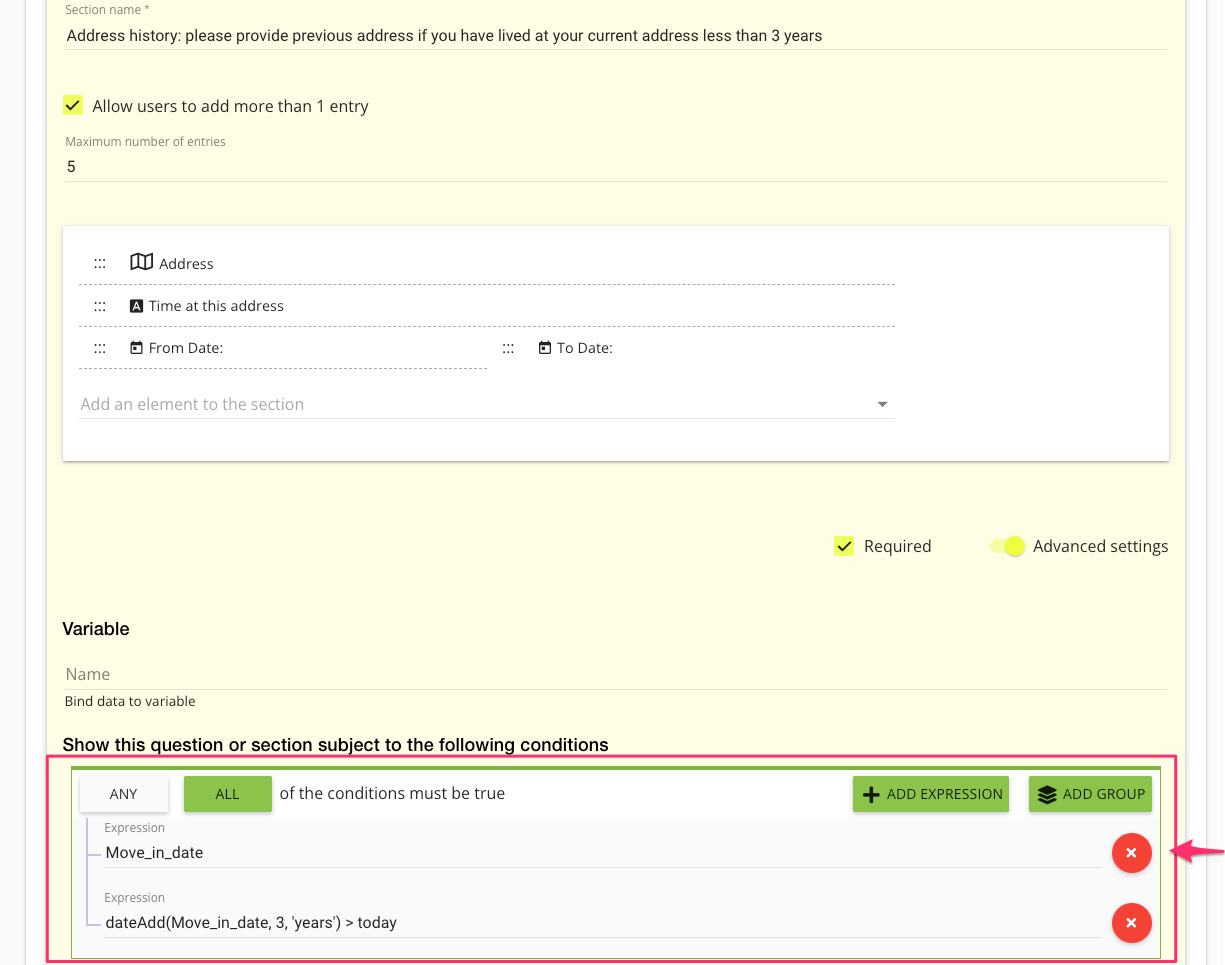Click the Maximum number of entries field
Screen dimensions: 1225x965
614,167
